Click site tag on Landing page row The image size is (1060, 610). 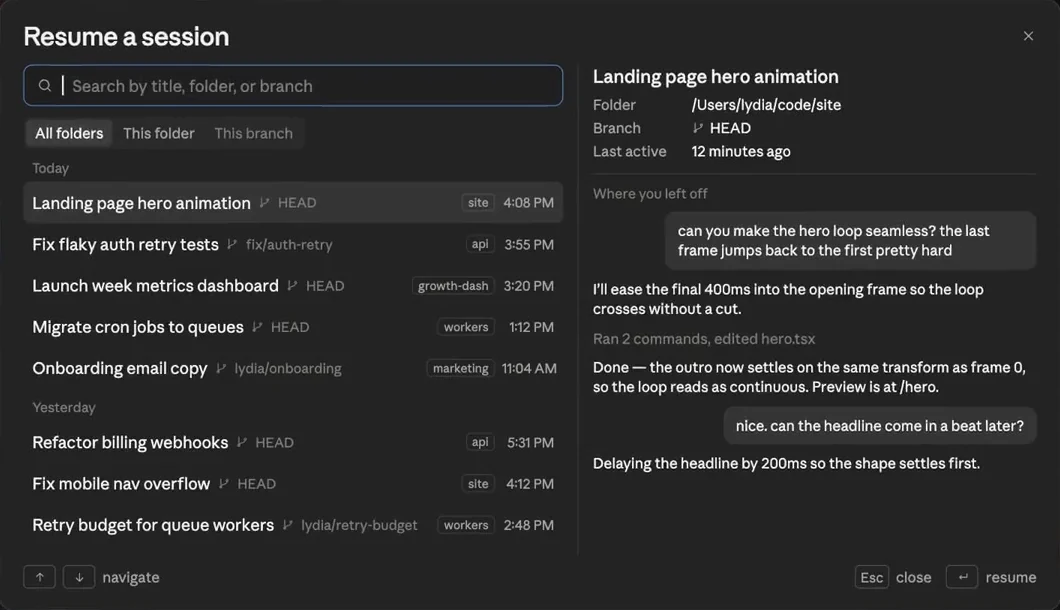tap(478, 202)
